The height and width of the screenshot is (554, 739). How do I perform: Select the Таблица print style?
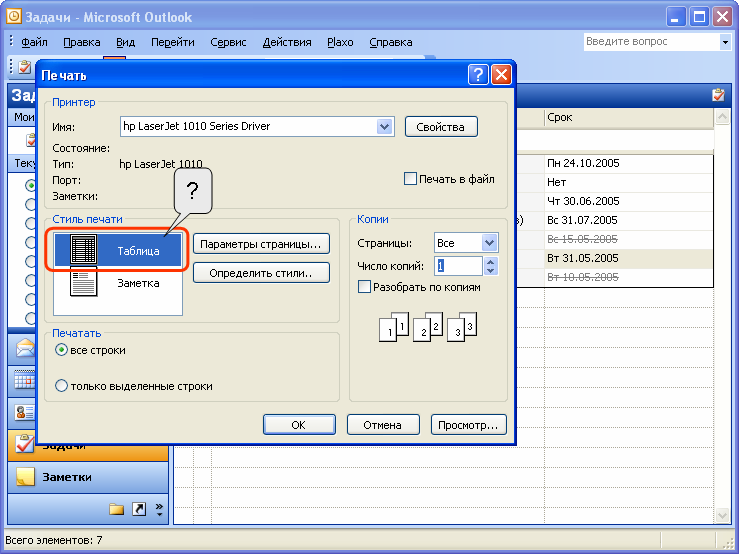coord(118,250)
